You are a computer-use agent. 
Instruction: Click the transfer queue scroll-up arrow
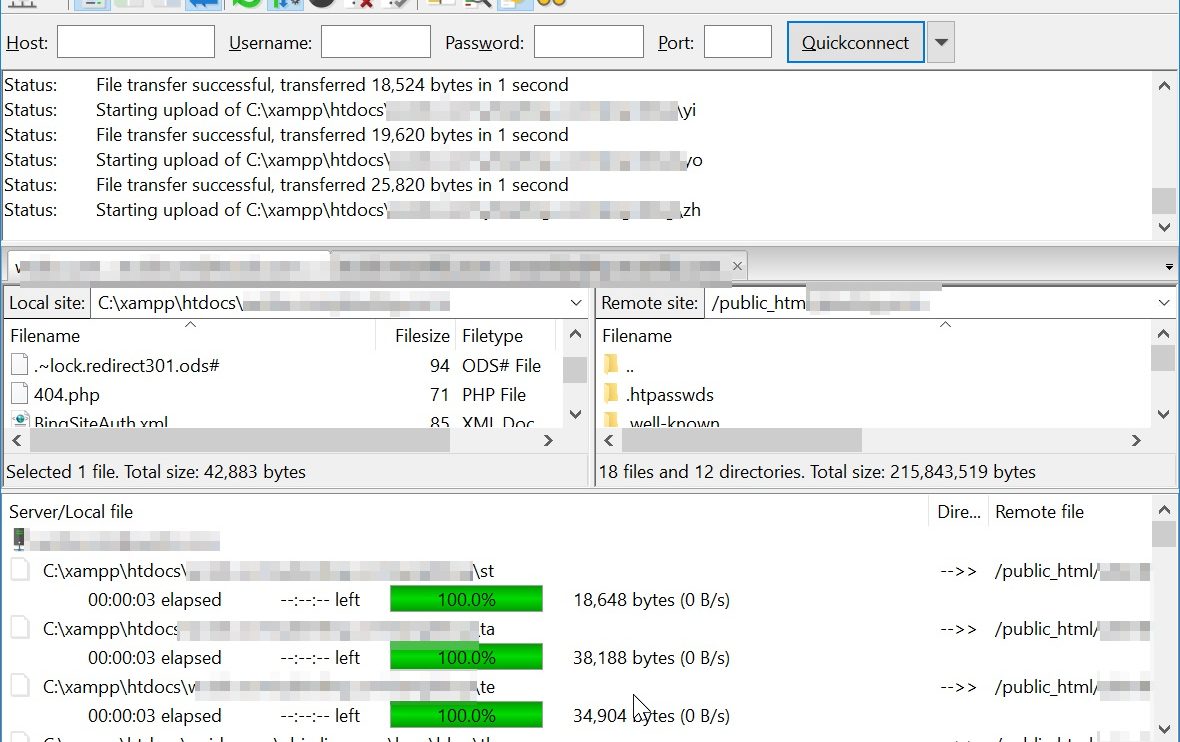(x=1164, y=509)
